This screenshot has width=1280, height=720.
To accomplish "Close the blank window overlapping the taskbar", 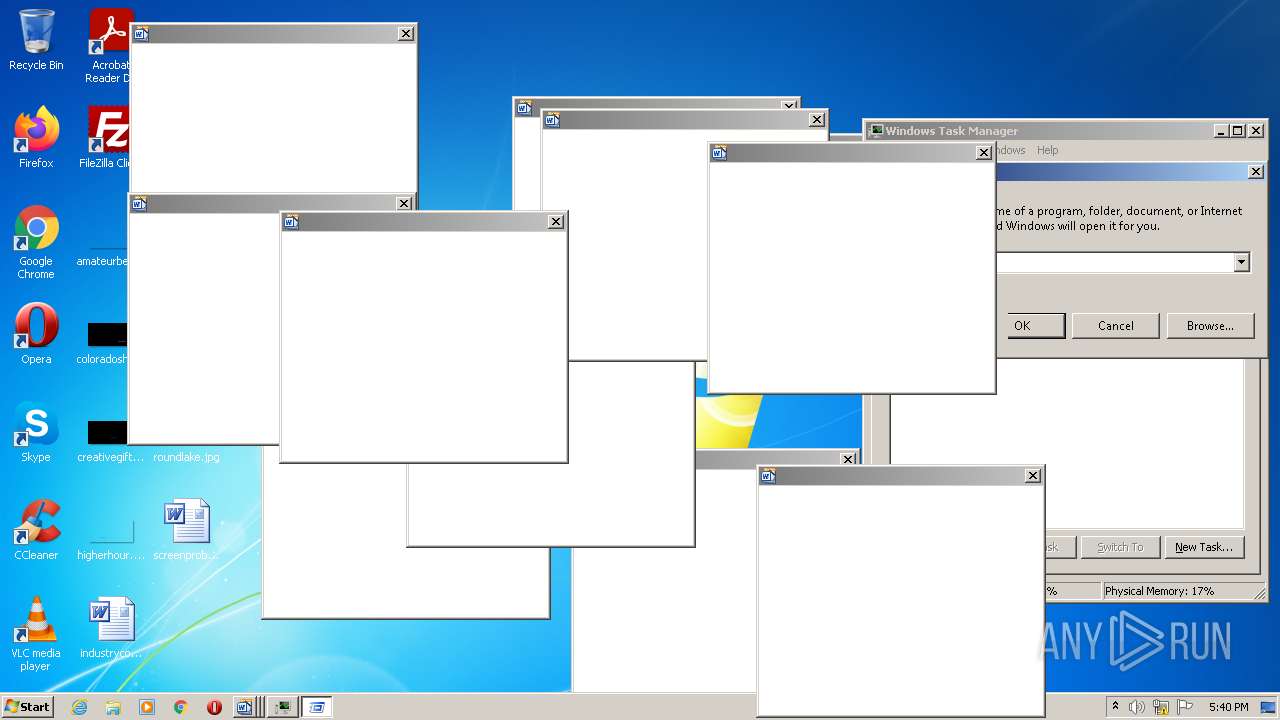I will click(1033, 476).
